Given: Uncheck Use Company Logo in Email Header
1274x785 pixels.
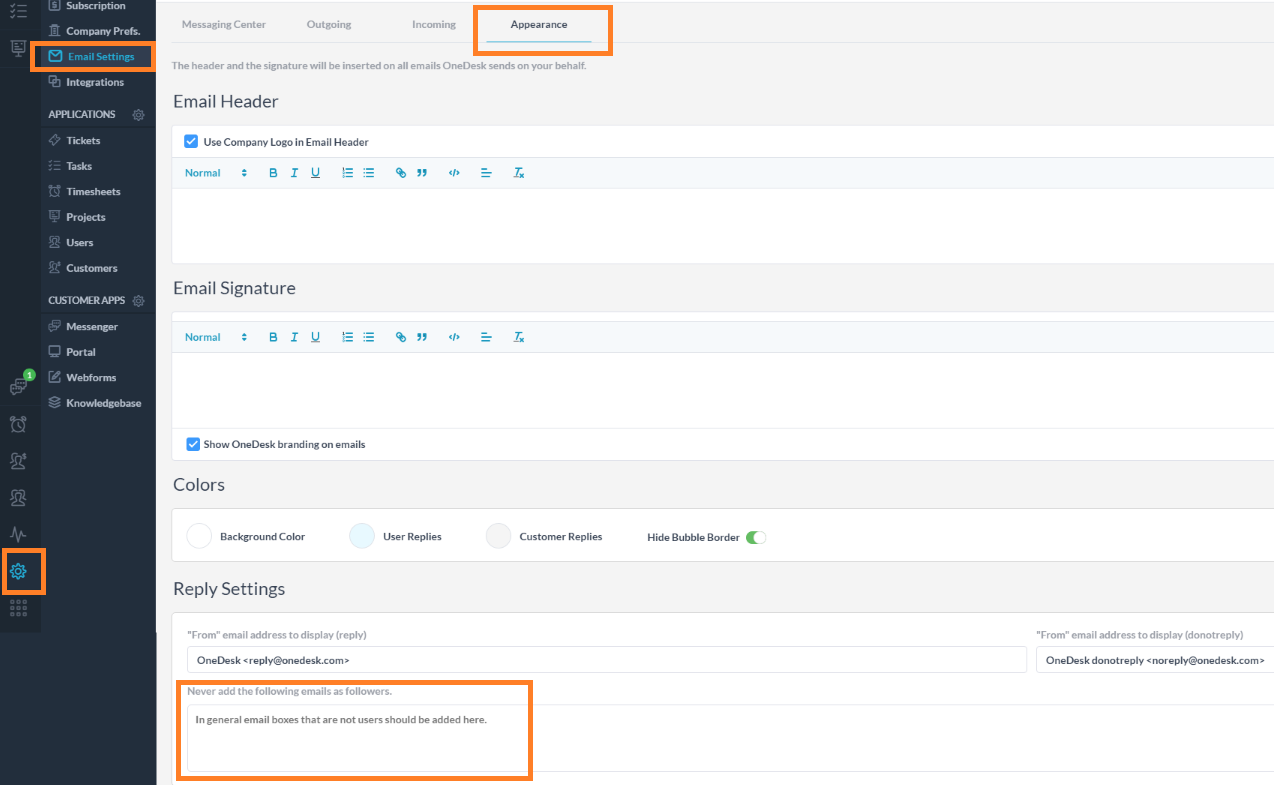Looking at the screenshot, I should click(x=191, y=142).
